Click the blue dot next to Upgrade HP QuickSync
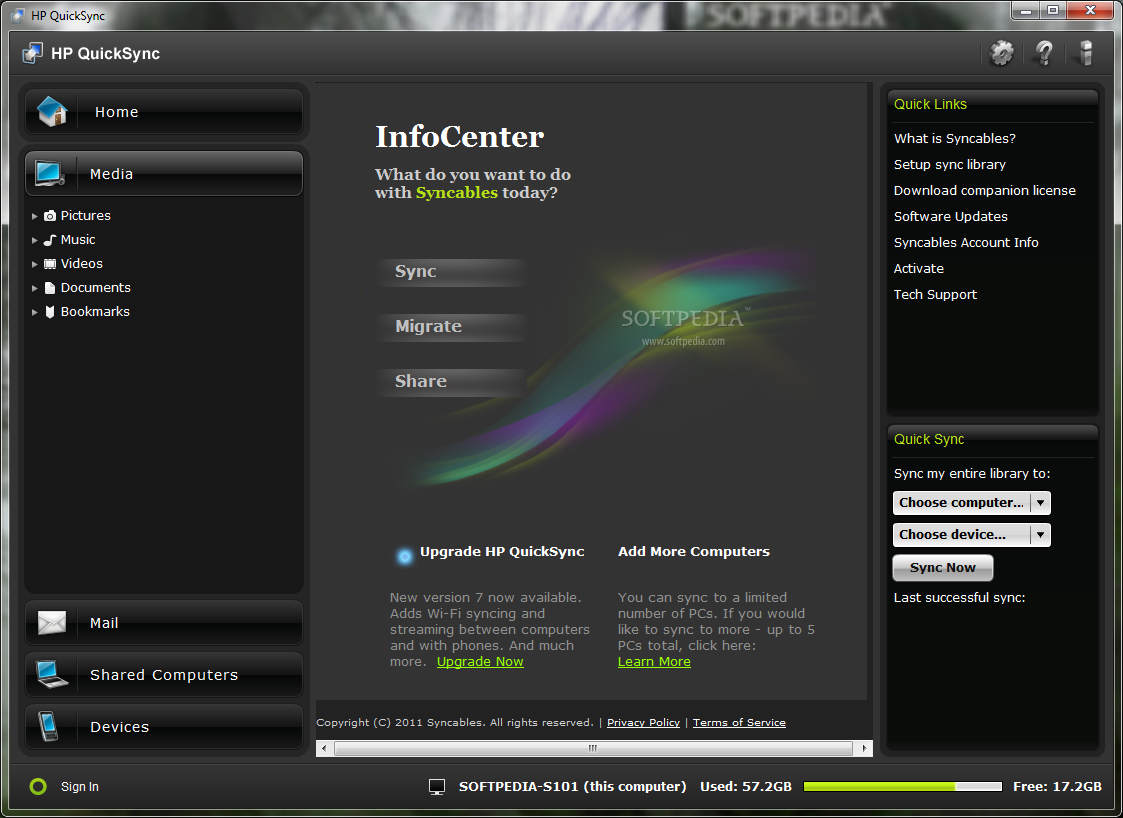This screenshot has height=818, width=1123. (x=405, y=556)
